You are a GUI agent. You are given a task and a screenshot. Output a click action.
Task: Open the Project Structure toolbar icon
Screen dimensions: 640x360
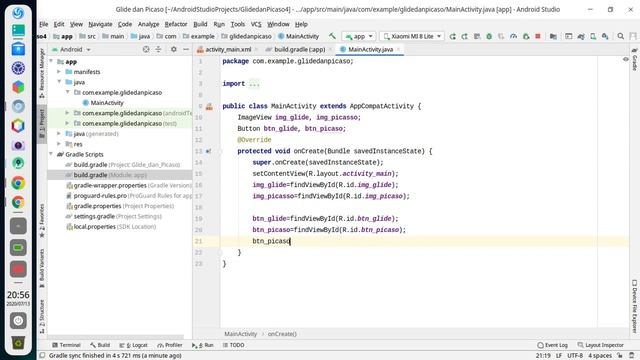[x=553, y=36]
